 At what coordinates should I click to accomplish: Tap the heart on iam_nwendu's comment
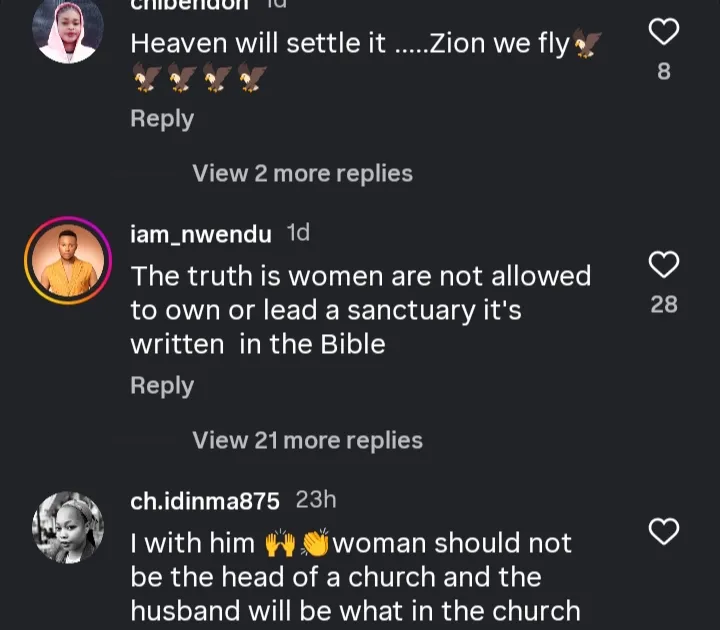pos(664,265)
